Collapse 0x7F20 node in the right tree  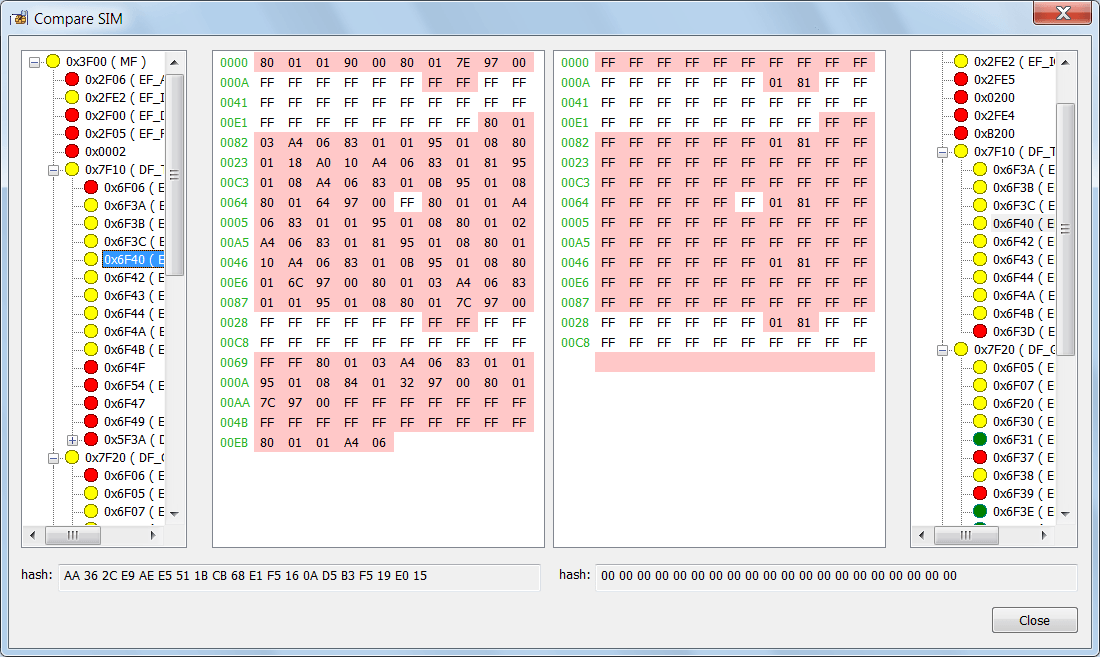(x=942, y=349)
